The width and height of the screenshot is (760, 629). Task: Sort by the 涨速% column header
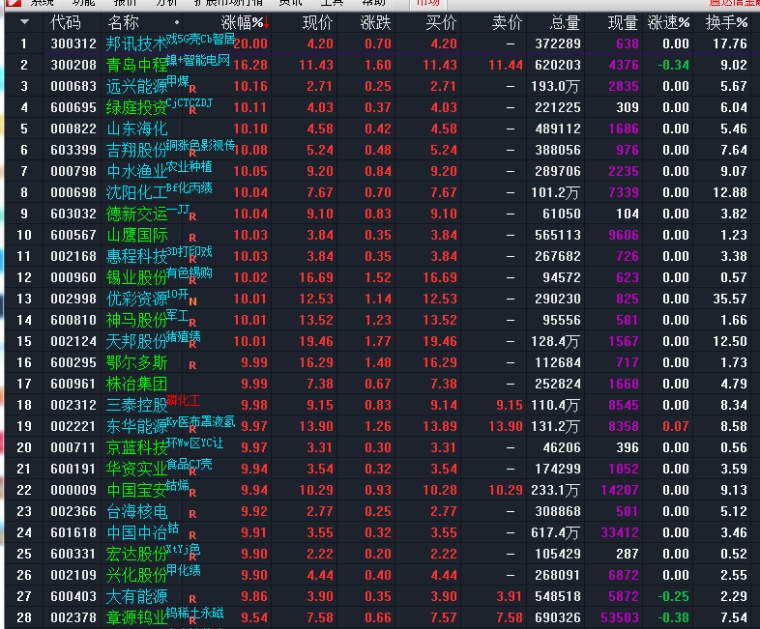click(x=668, y=22)
